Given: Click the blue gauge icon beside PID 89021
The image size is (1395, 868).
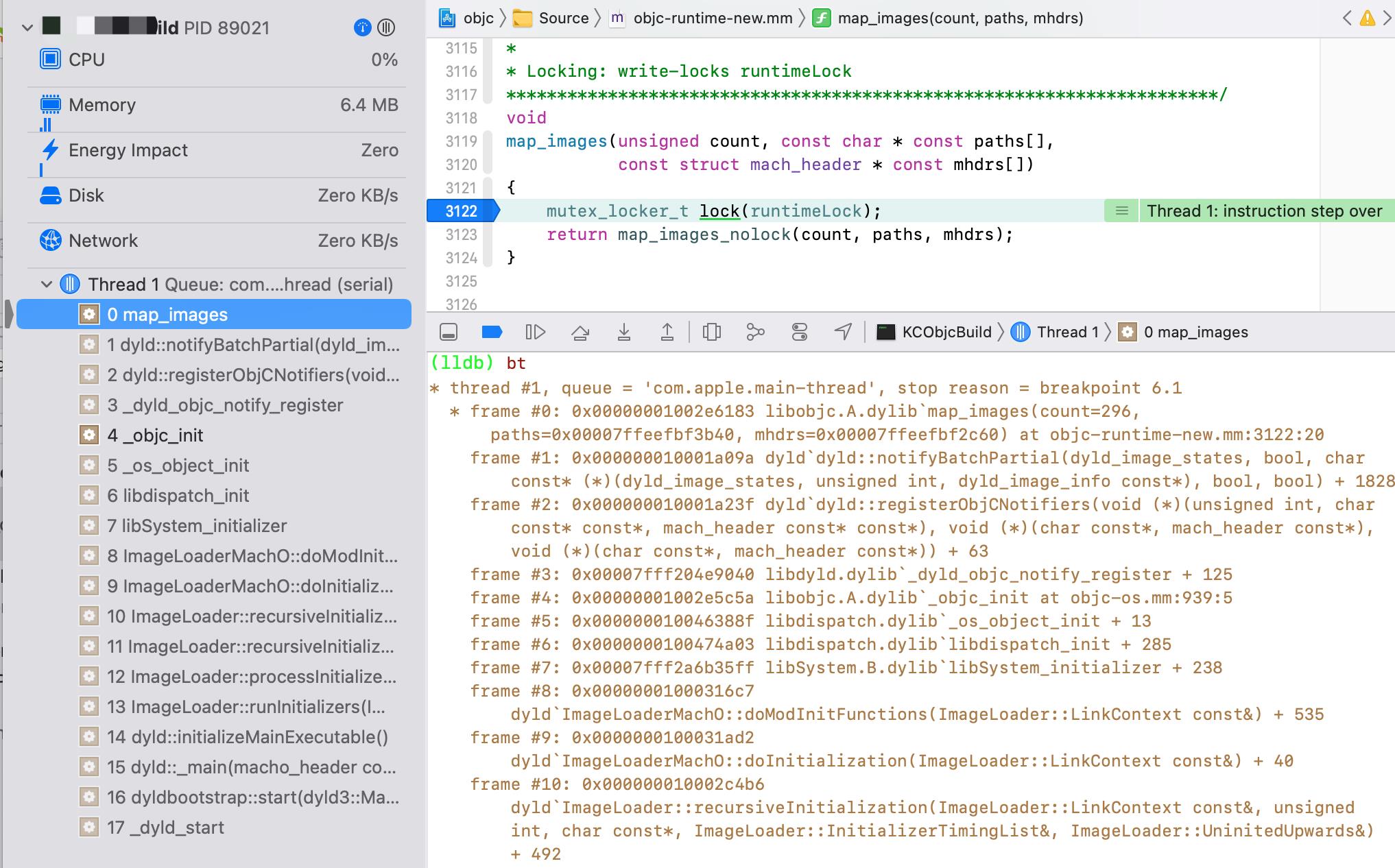Looking at the screenshot, I should point(362,27).
